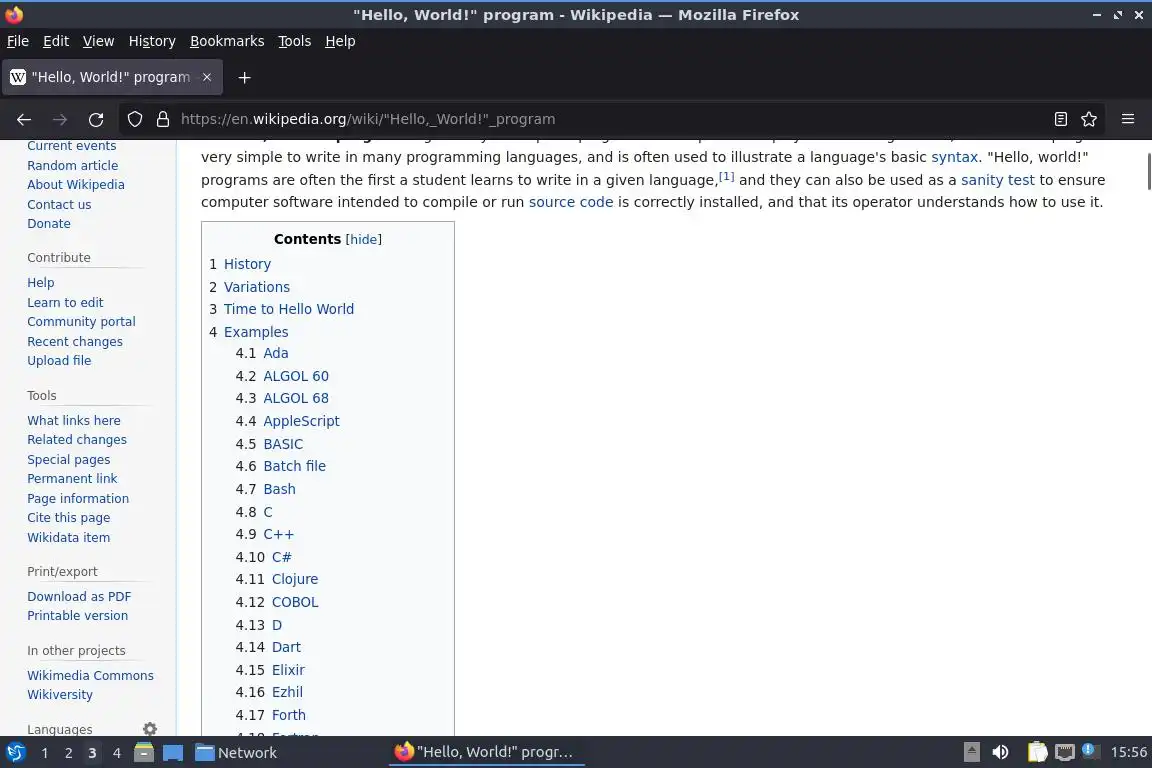The height and width of the screenshot is (768, 1152).
Task: Switch to workspace 1
Action: [x=45, y=753]
